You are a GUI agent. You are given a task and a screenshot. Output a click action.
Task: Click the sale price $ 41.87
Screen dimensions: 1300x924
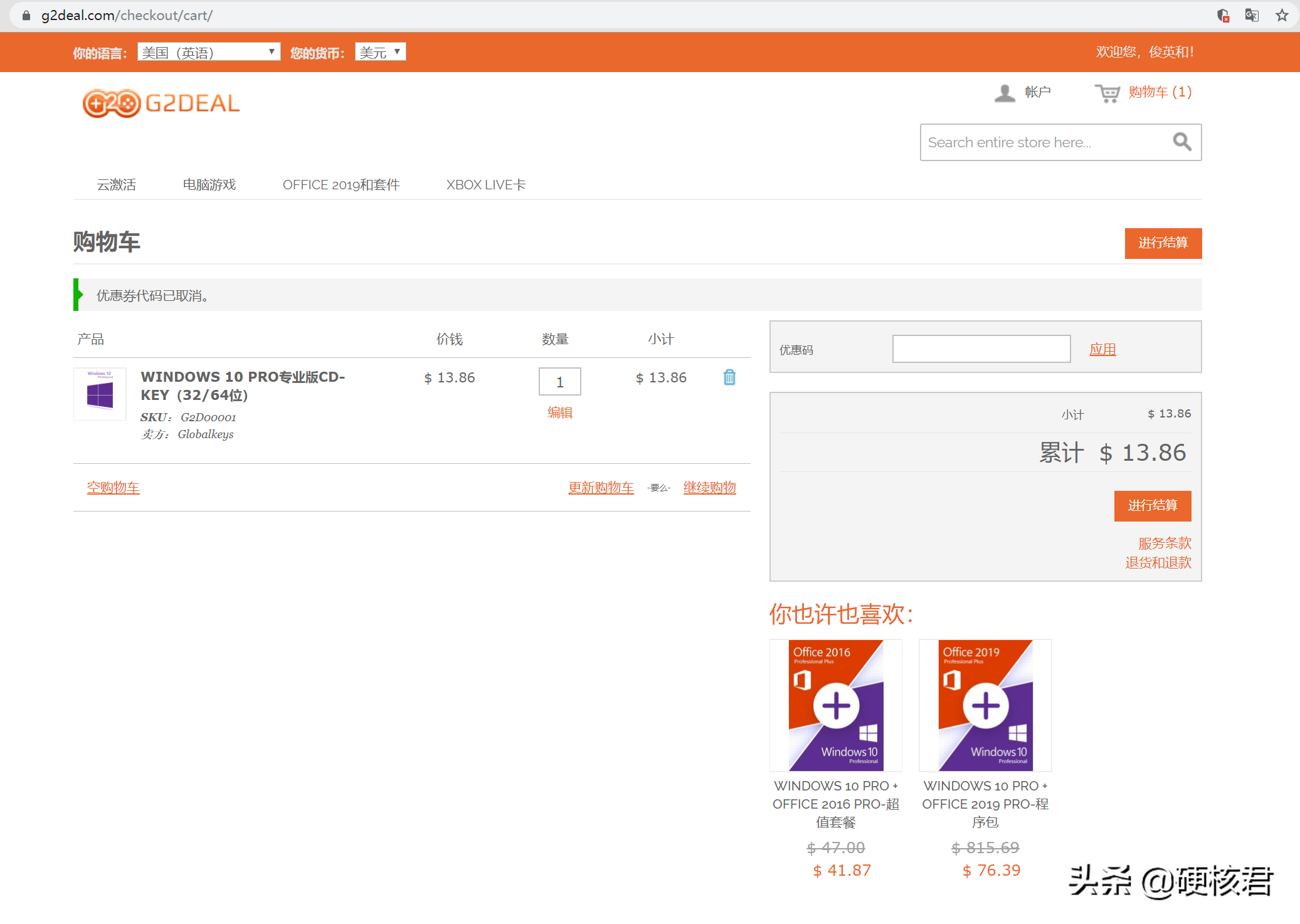842,870
